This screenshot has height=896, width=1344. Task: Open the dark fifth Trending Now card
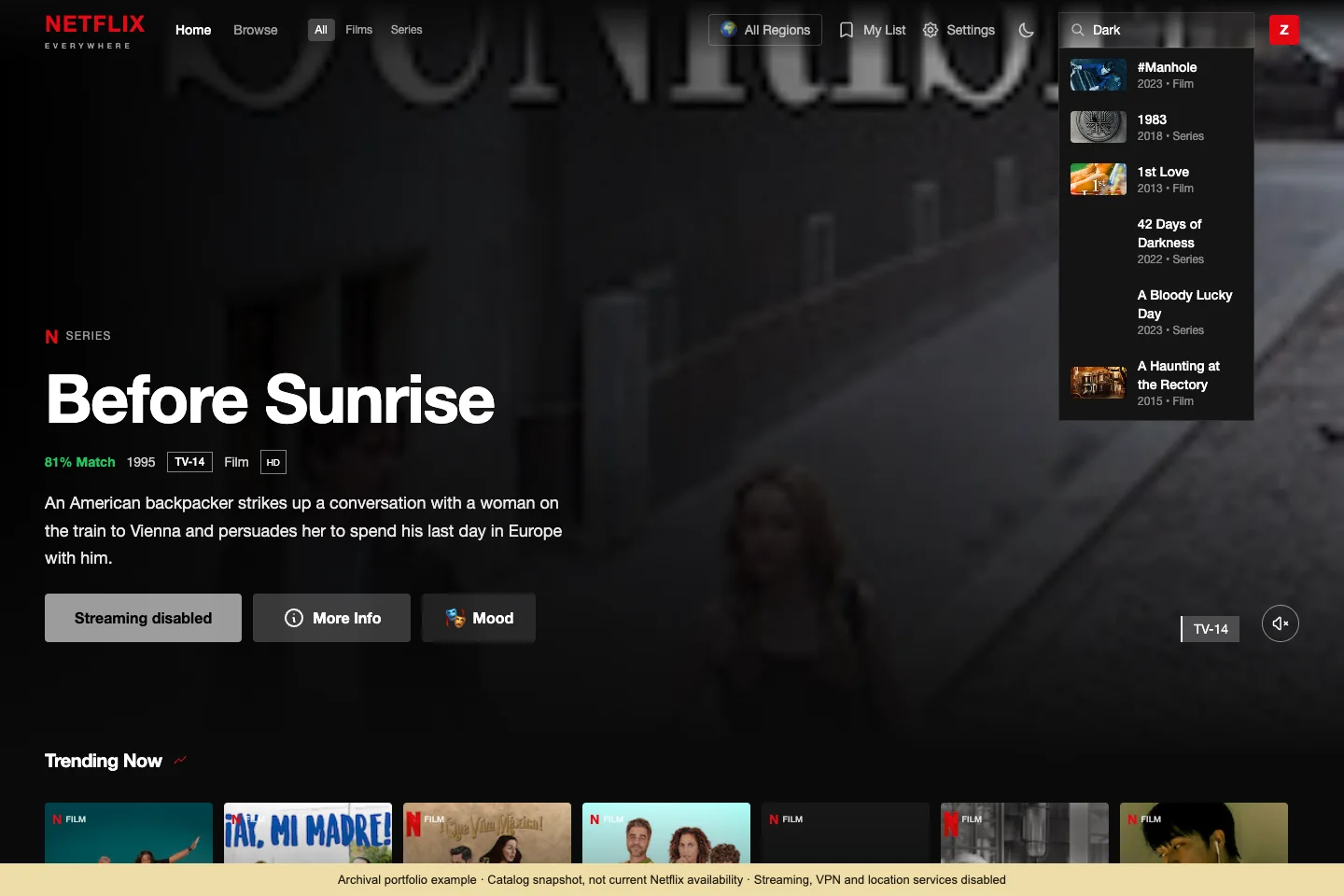(846, 833)
